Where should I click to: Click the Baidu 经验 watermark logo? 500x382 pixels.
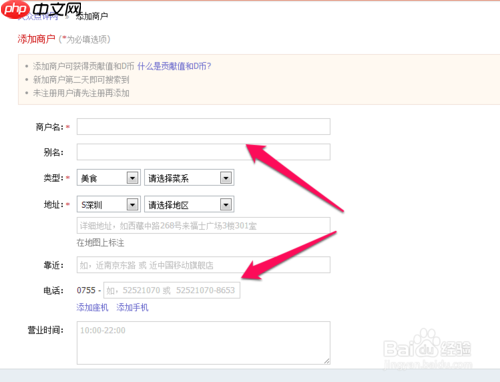click(x=428, y=349)
